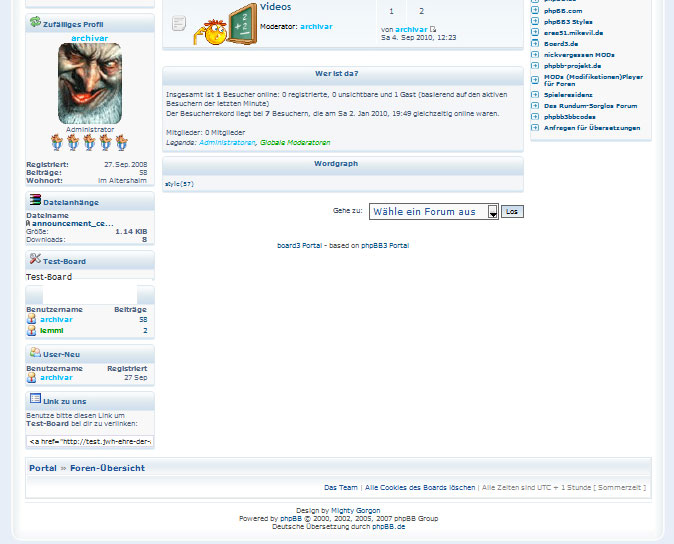Open archivar's avatar image
Screen dimensions: 674x544
click(x=90, y=84)
